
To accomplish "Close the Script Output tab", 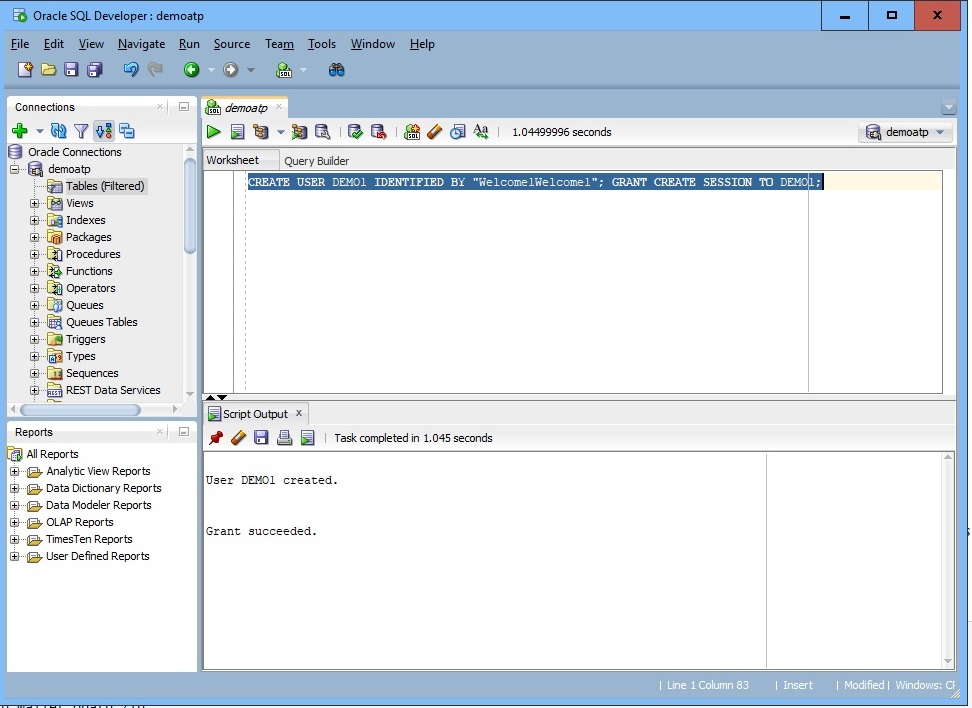I will coord(299,413).
